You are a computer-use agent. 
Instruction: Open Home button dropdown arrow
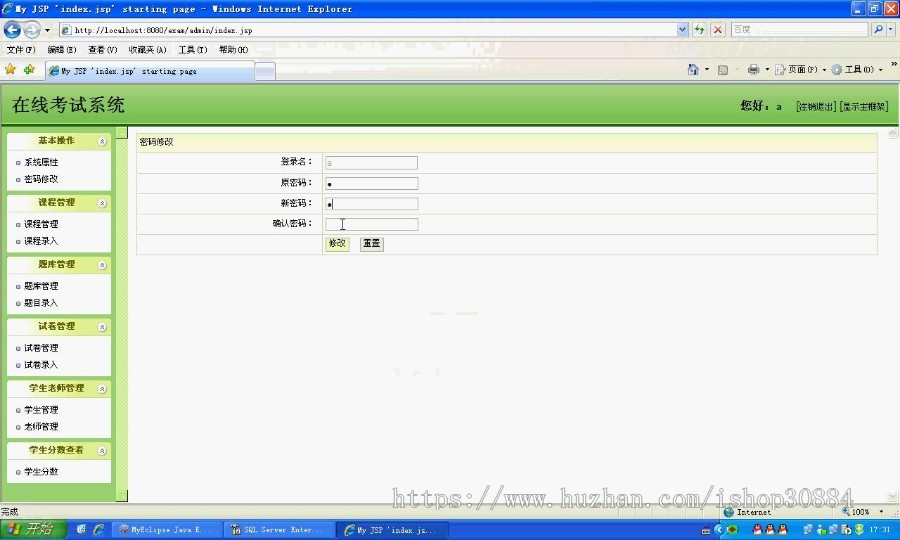(707, 69)
